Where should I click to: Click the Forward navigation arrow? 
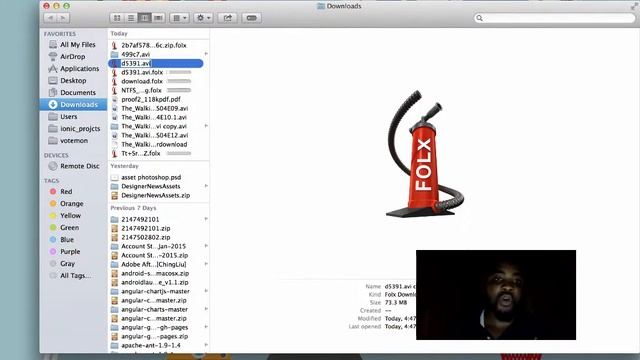(x=63, y=18)
